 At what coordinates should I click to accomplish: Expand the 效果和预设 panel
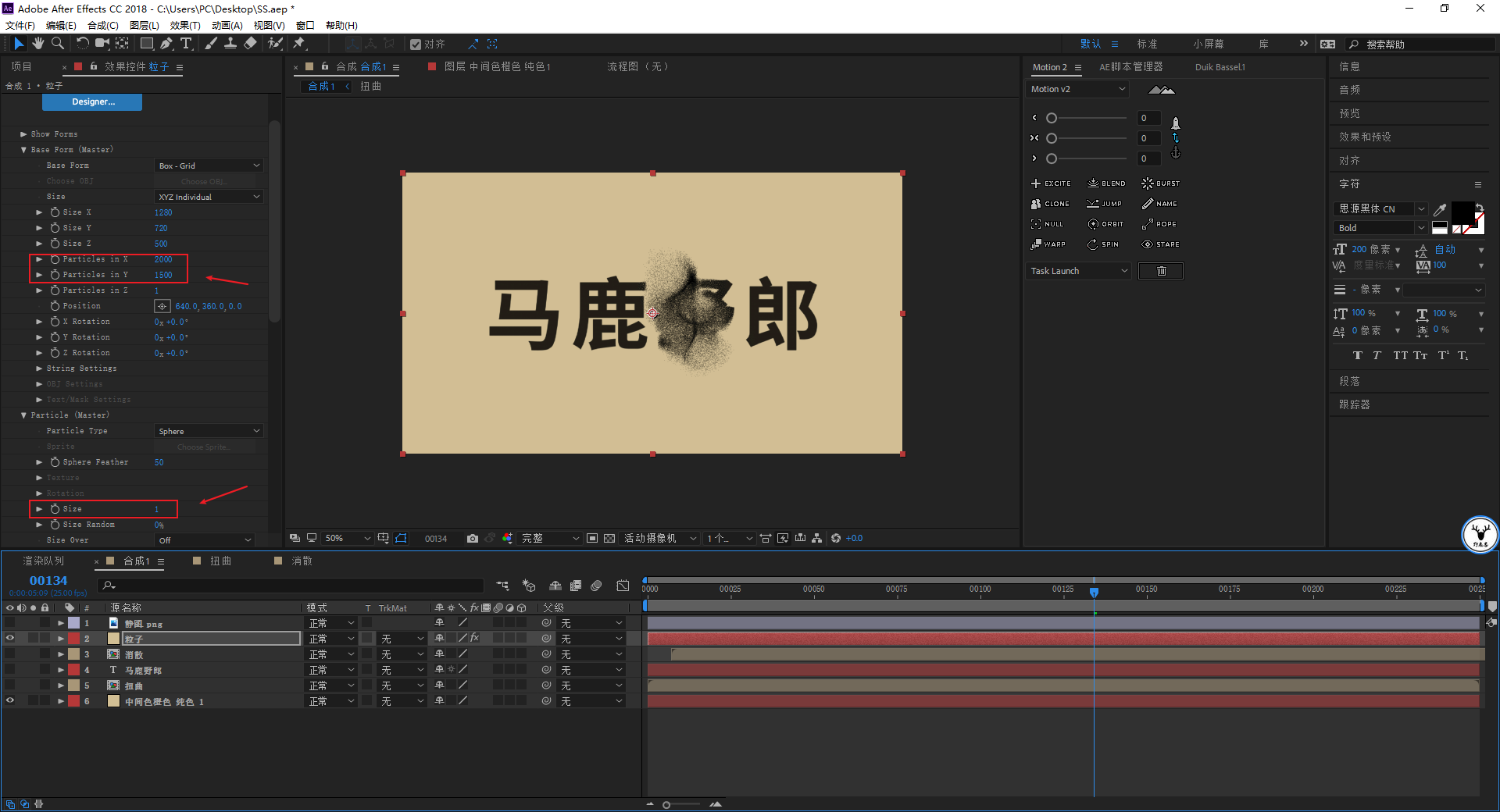pos(1365,137)
